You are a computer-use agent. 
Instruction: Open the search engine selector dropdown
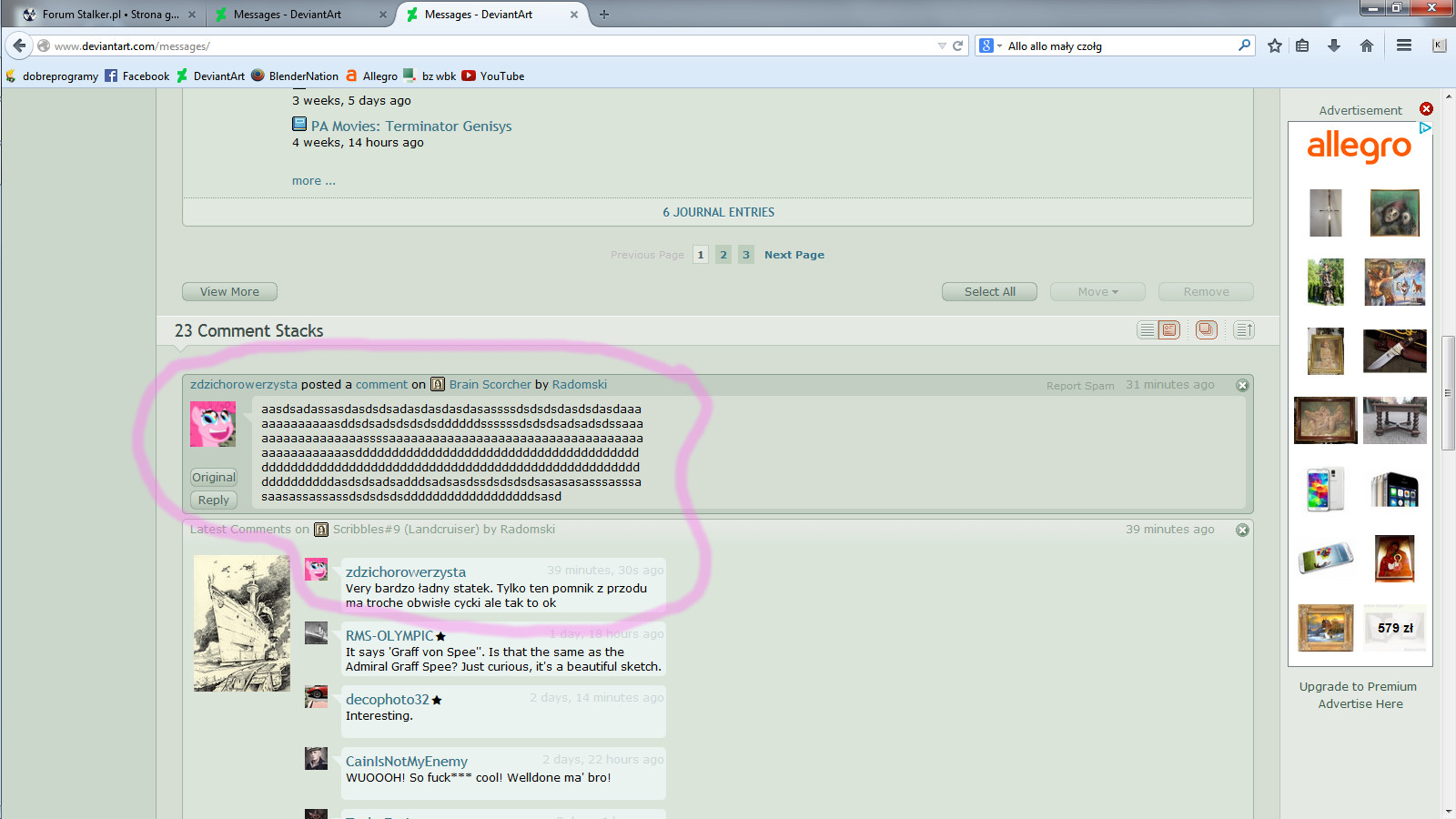990,45
